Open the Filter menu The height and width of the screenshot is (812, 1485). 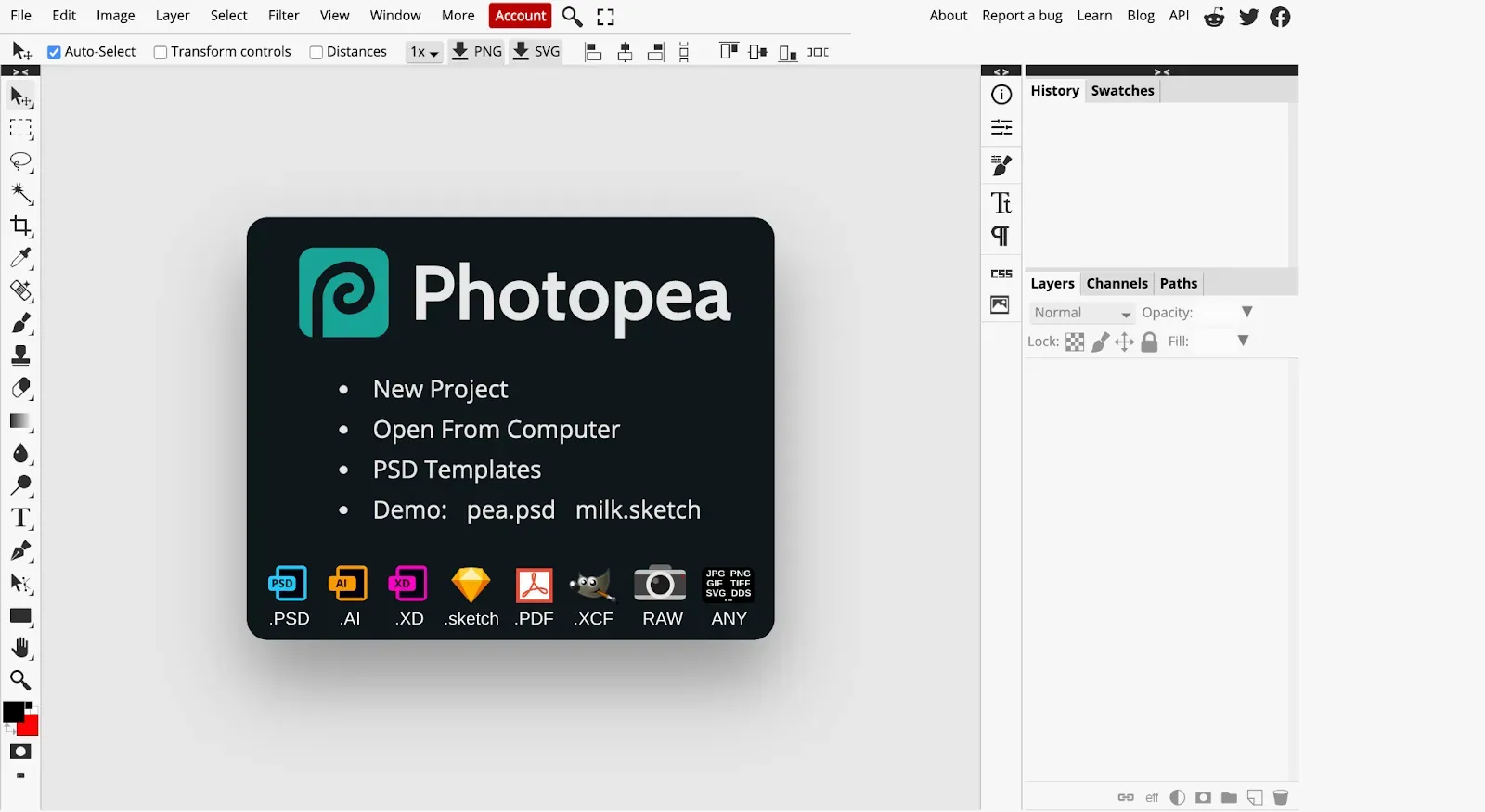pos(283,16)
